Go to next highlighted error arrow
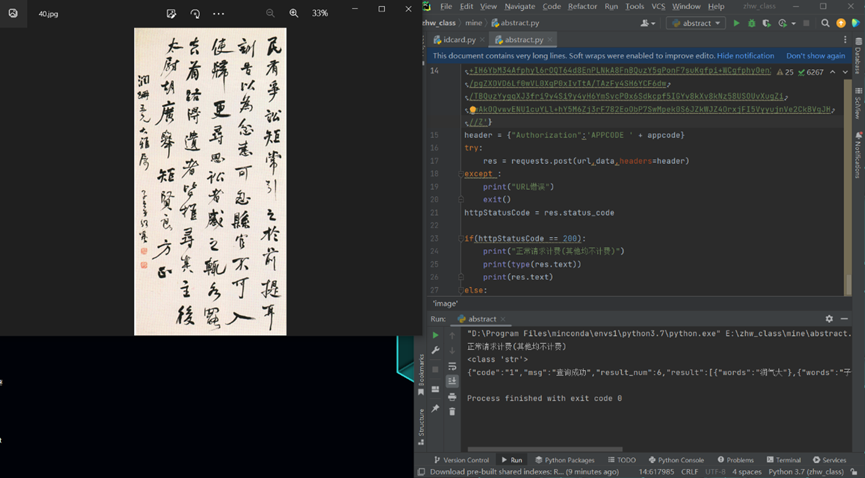Image resolution: width=865 pixels, height=478 pixels. click(845, 72)
